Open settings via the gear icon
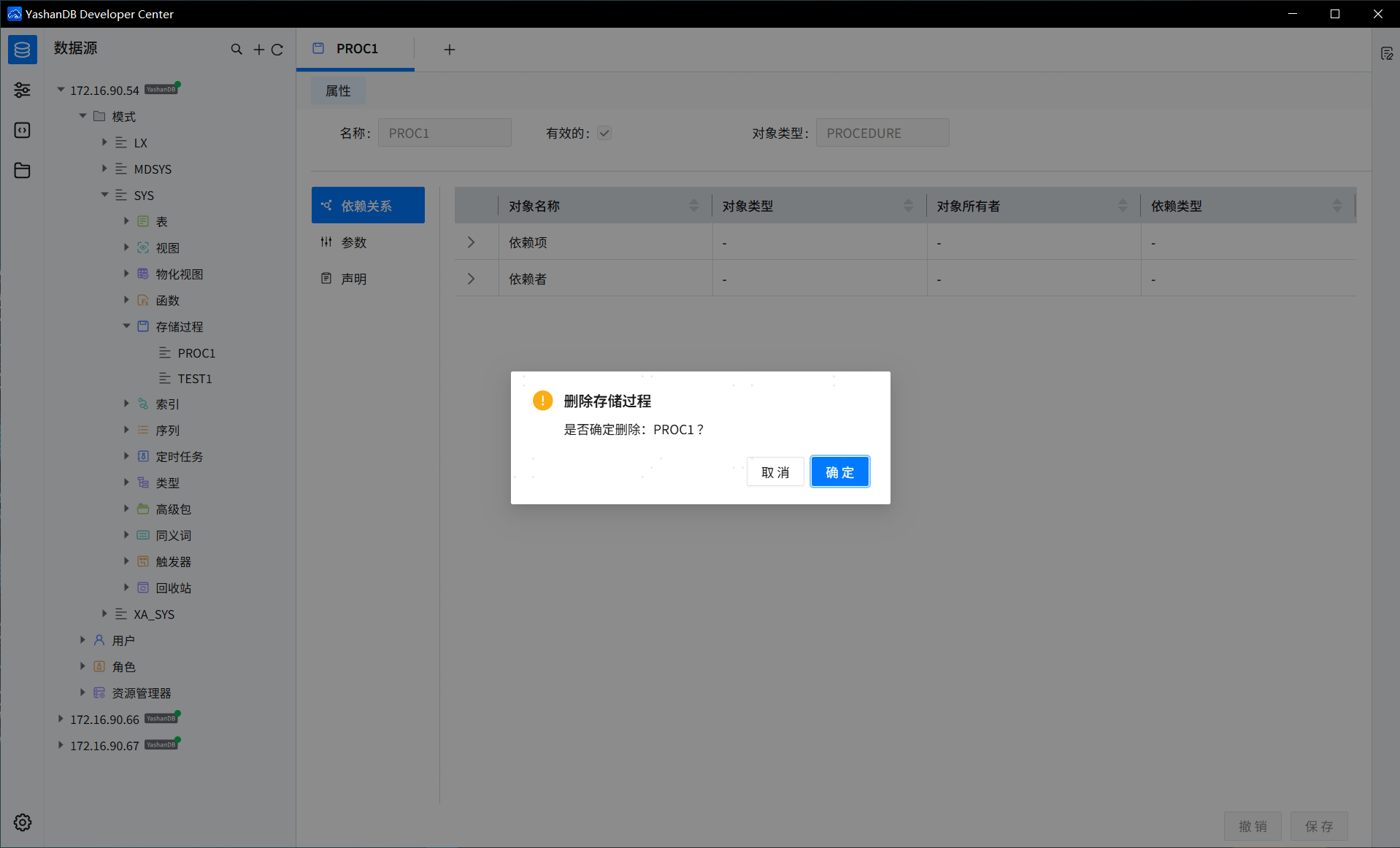The width and height of the screenshot is (1400, 848). coord(22,822)
